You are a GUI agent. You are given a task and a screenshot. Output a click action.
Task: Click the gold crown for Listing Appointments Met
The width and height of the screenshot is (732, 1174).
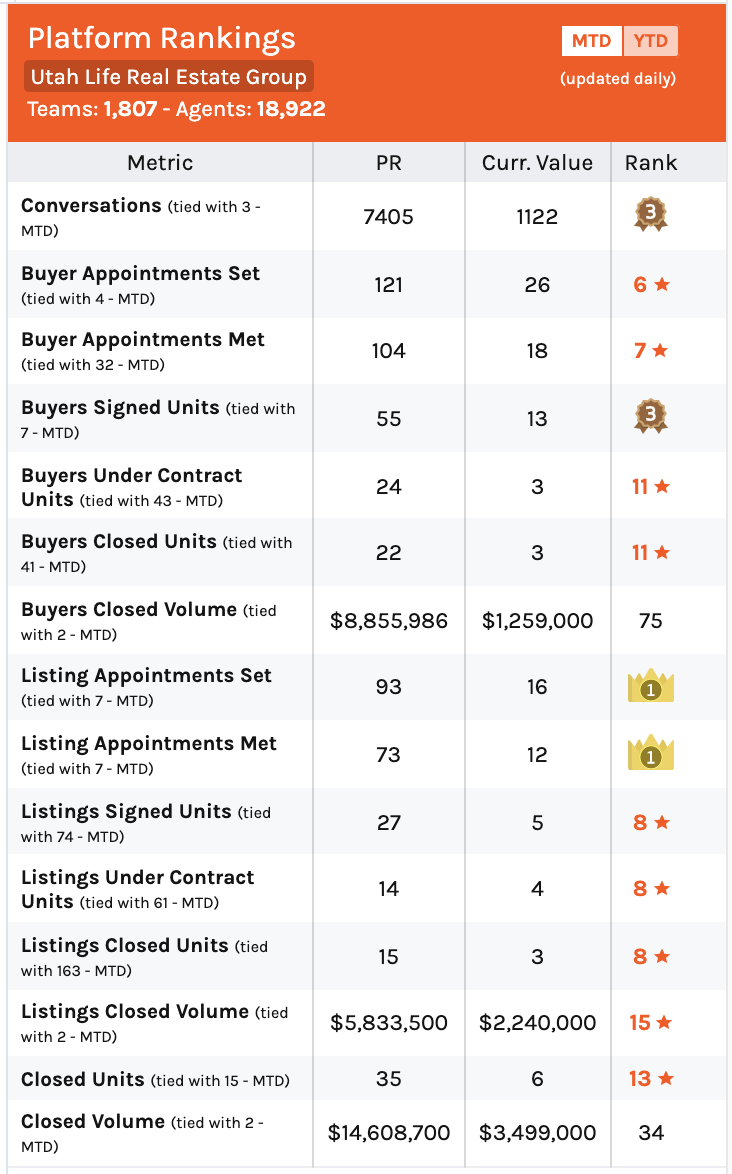[x=650, y=752]
